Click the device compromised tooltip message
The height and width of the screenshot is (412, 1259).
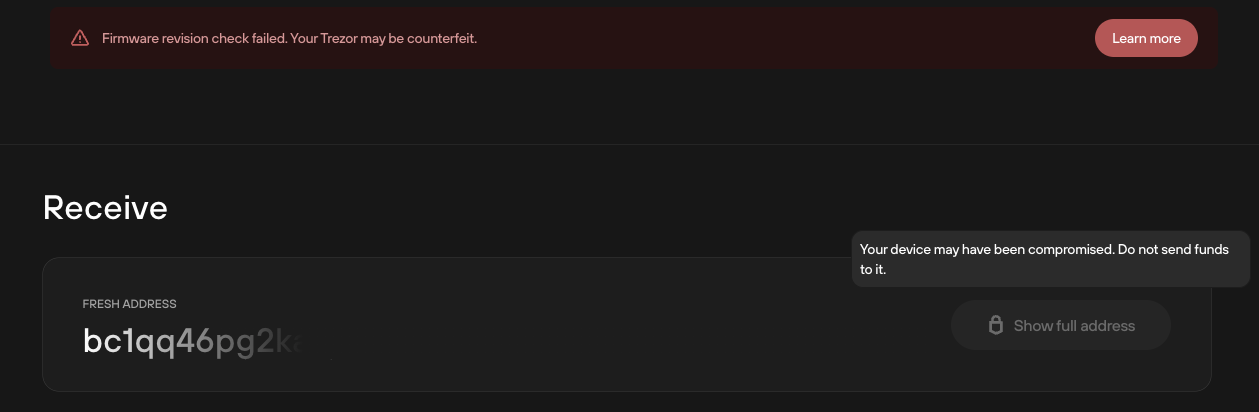1051,259
